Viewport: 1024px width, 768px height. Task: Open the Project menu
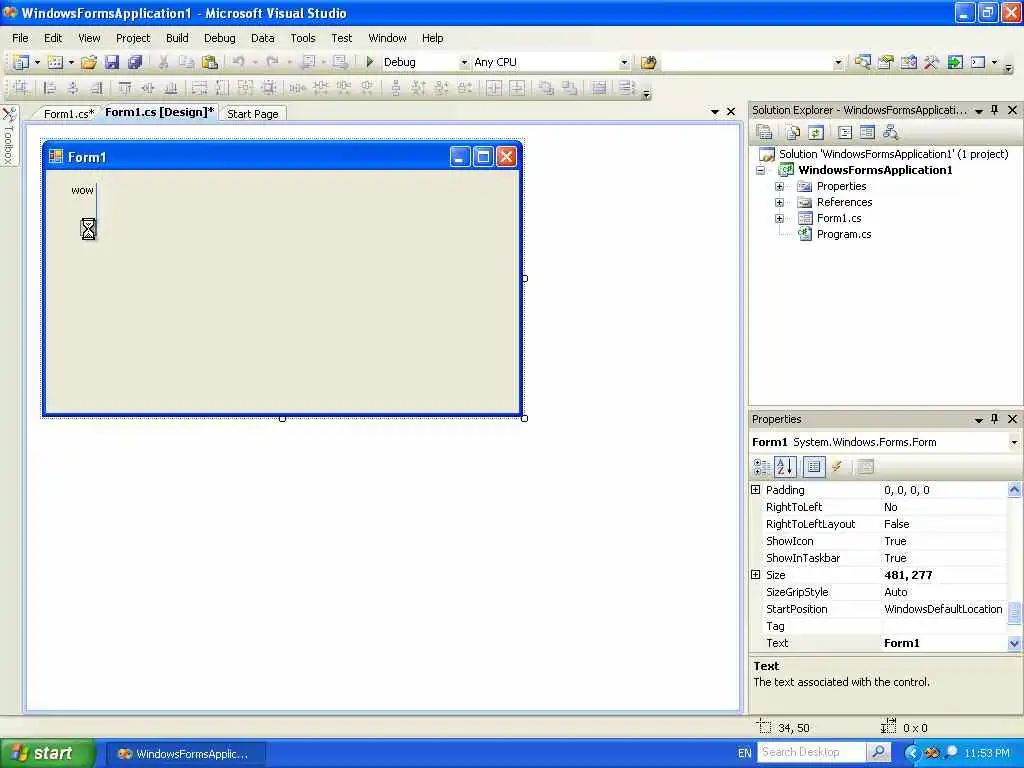coord(133,38)
